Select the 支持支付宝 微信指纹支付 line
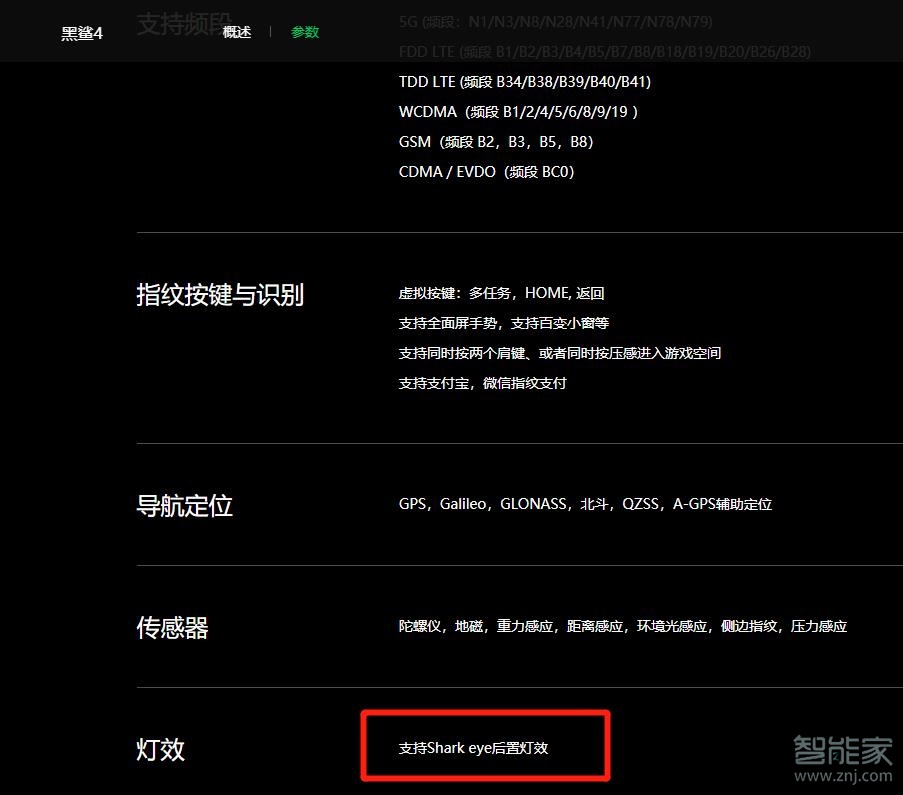This screenshot has height=795, width=903. [483, 383]
